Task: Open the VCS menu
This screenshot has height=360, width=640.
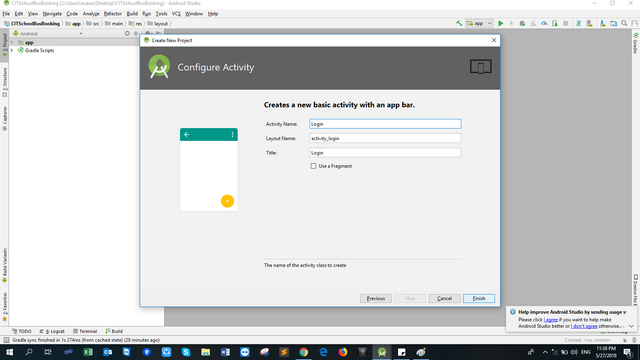Action: (176, 13)
